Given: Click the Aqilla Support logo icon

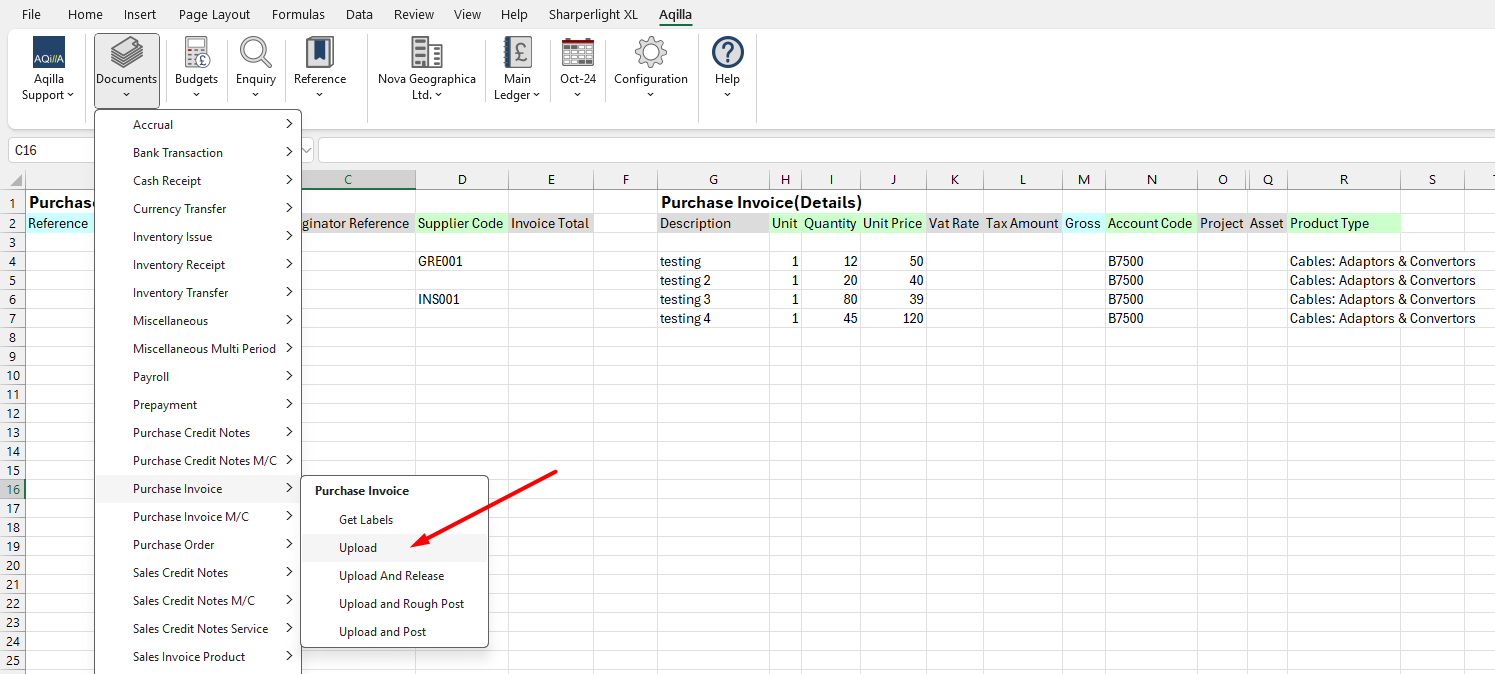Looking at the screenshot, I should [x=48, y=53].
